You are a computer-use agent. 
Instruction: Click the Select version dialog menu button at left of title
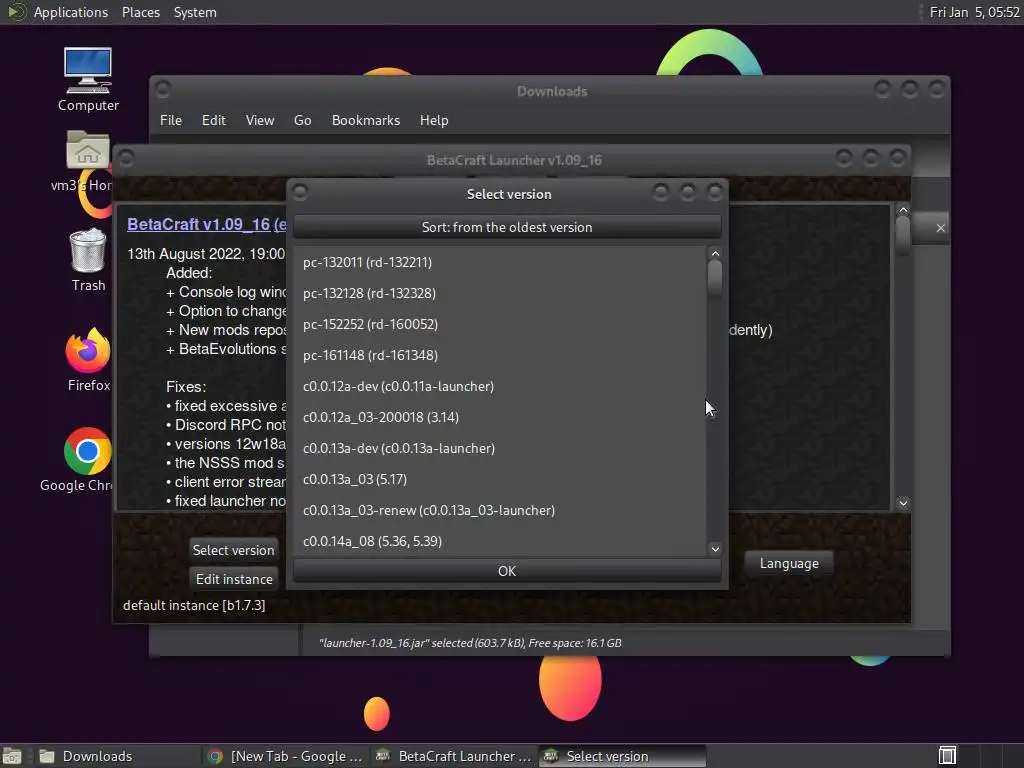300,192
